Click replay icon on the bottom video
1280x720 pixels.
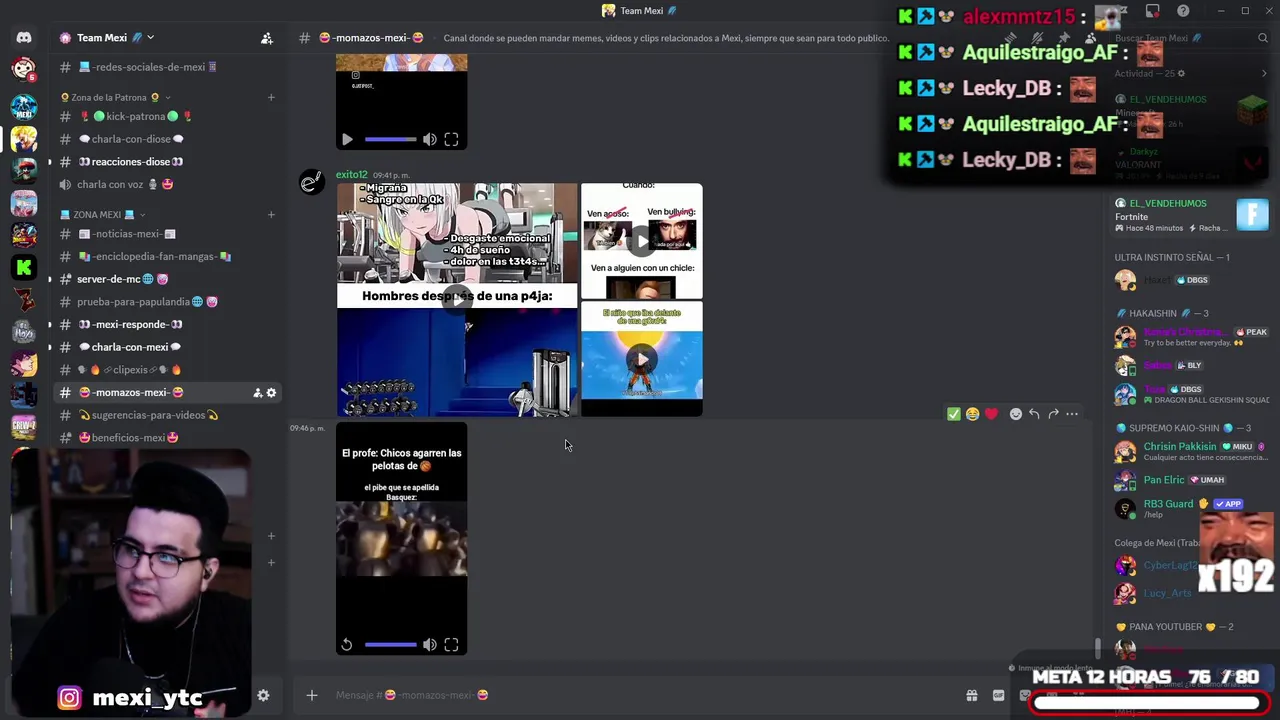347,645
